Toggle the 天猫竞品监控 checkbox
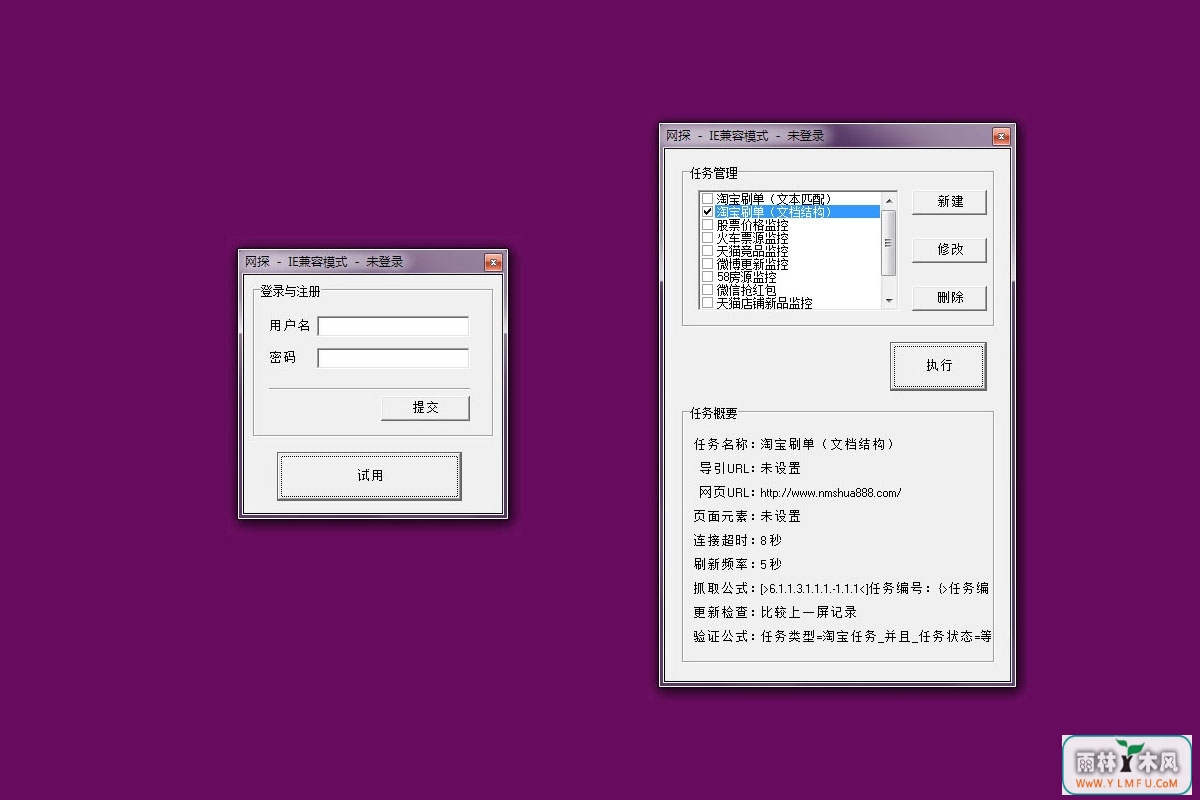Image resolution: width=1200 pixels, height=800 pixels. pos(707,251)
